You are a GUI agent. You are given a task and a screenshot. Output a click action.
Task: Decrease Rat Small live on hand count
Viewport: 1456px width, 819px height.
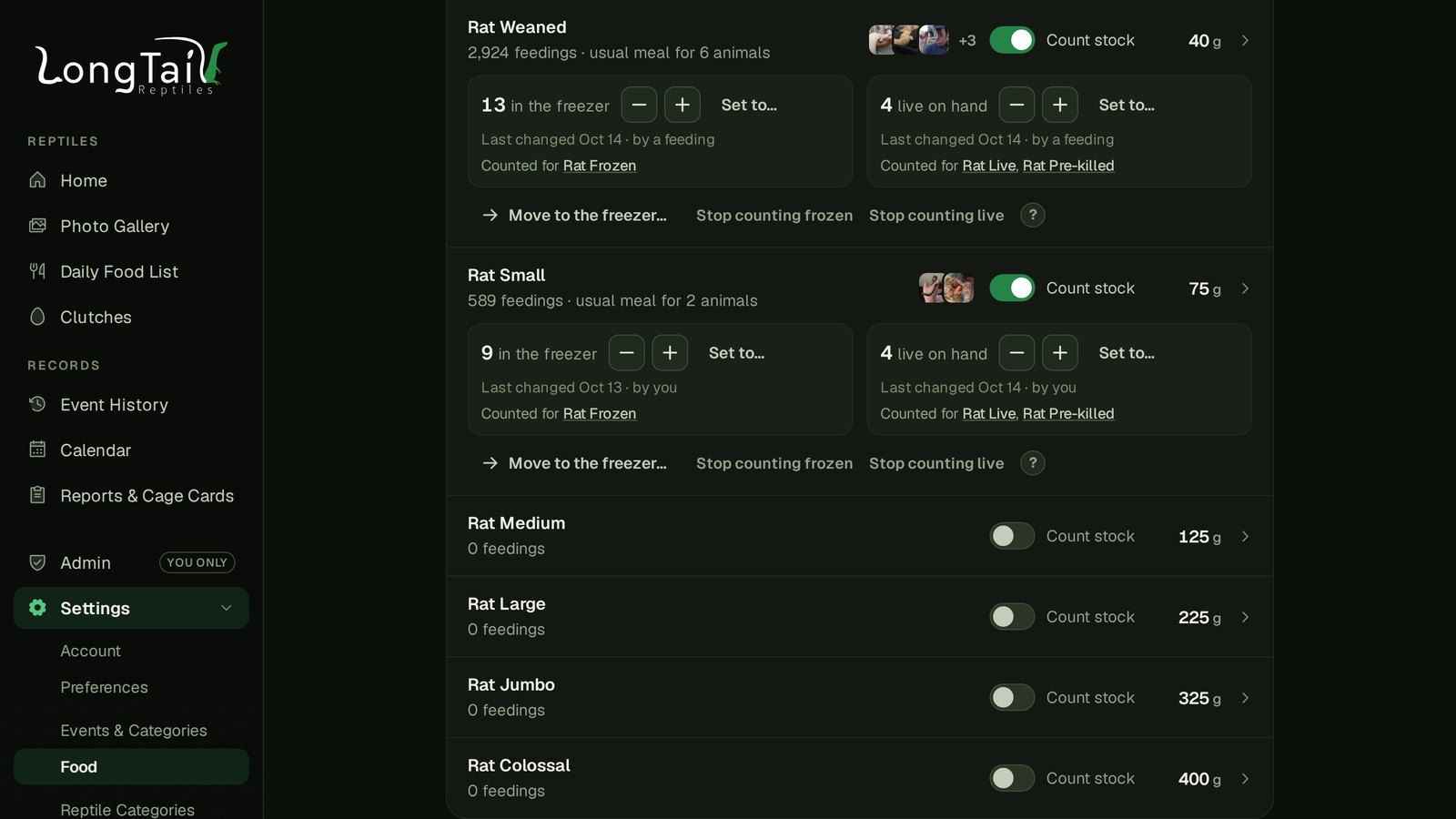pos(1016,352)
